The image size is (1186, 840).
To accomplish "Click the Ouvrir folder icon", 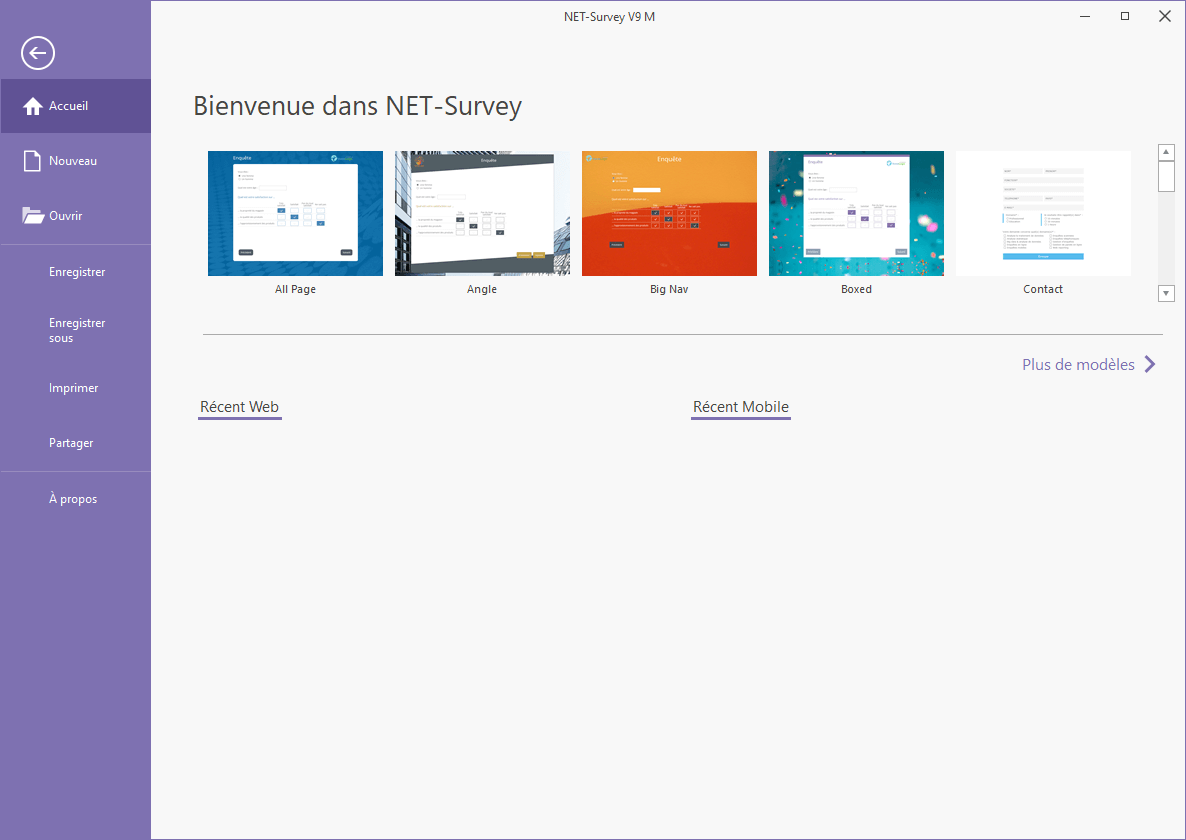I will coord(33,216).
